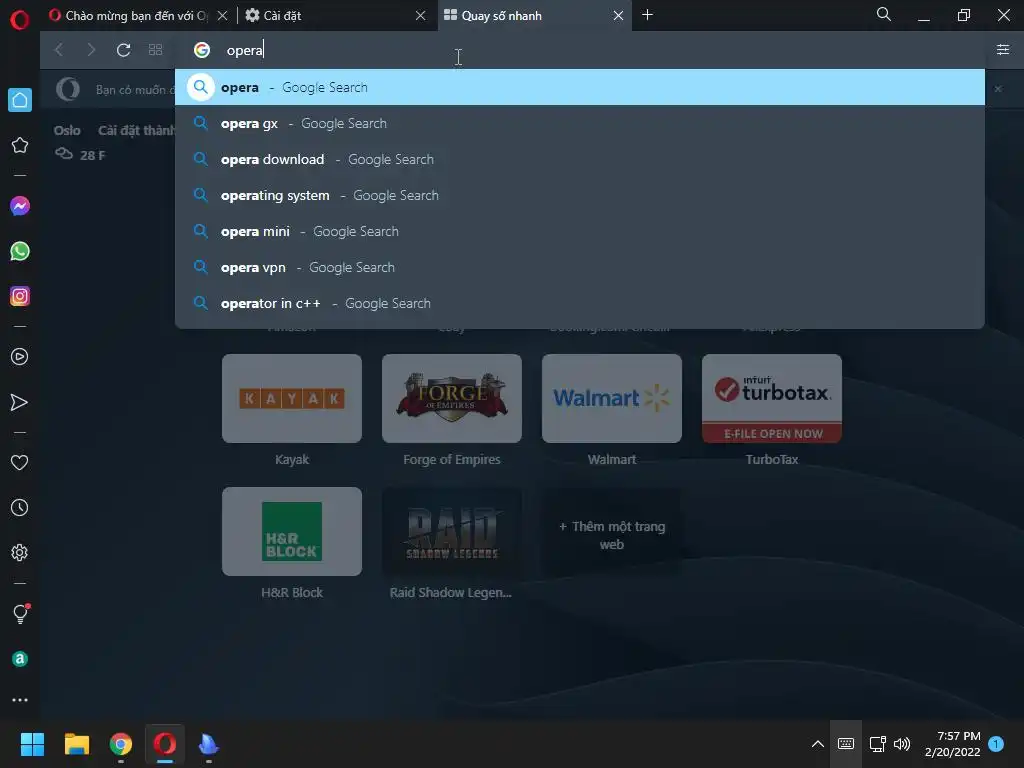
Task: Select the 'operator in c++' suggestion
Action: (x=580, y=303)
